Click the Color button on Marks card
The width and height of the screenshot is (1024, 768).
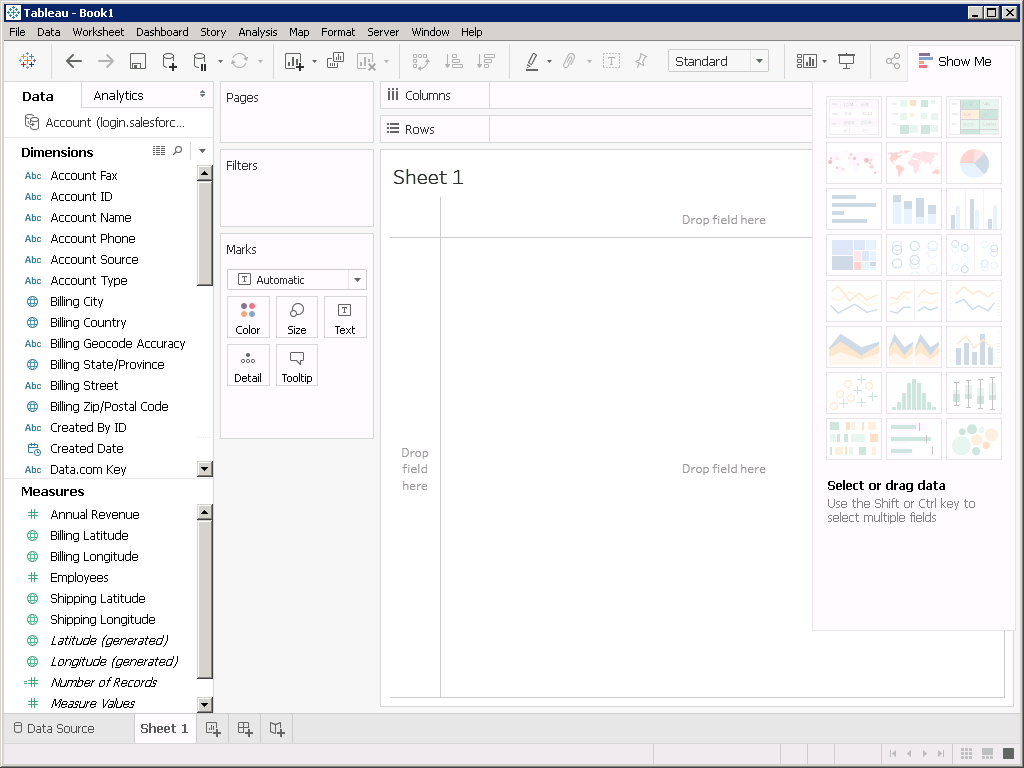tap(248, 317)
